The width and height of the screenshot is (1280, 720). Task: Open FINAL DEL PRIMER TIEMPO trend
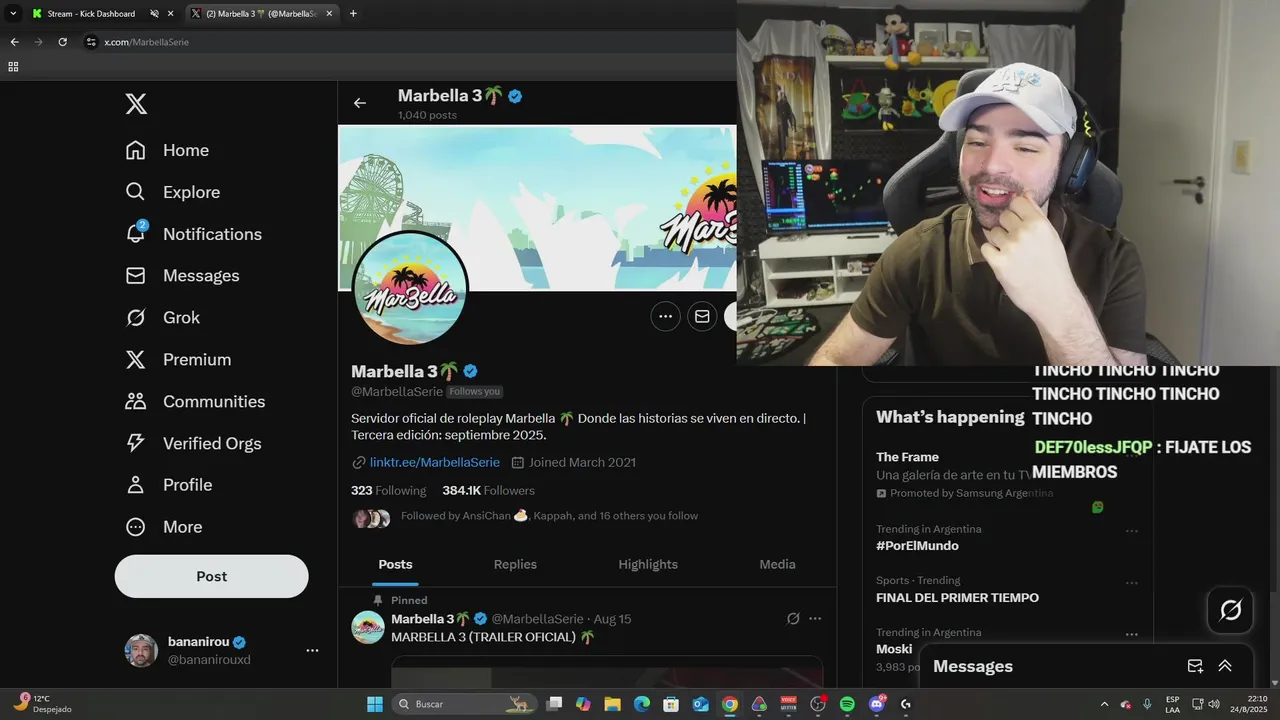(957, 598)
